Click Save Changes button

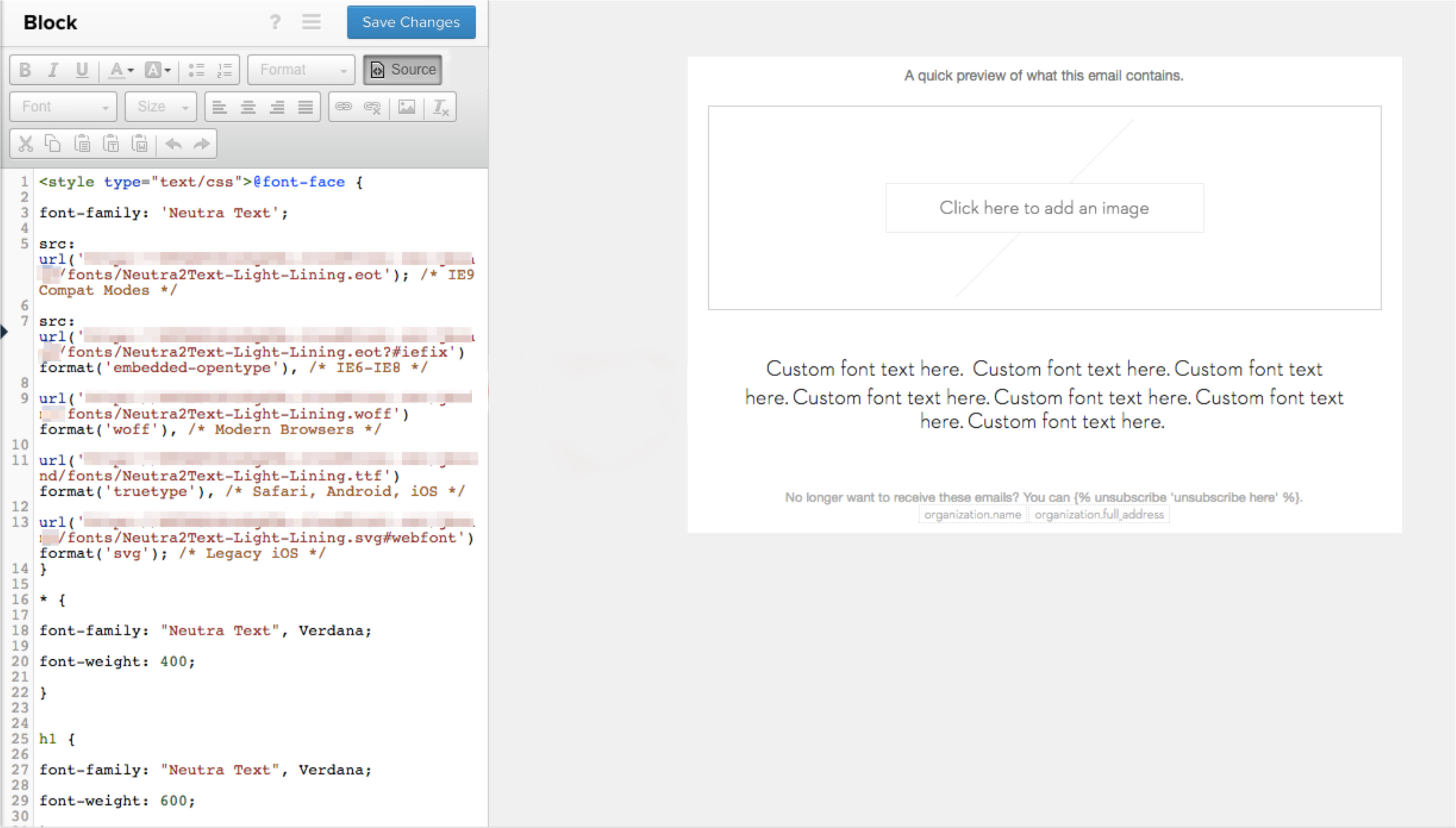click(410, 22)
